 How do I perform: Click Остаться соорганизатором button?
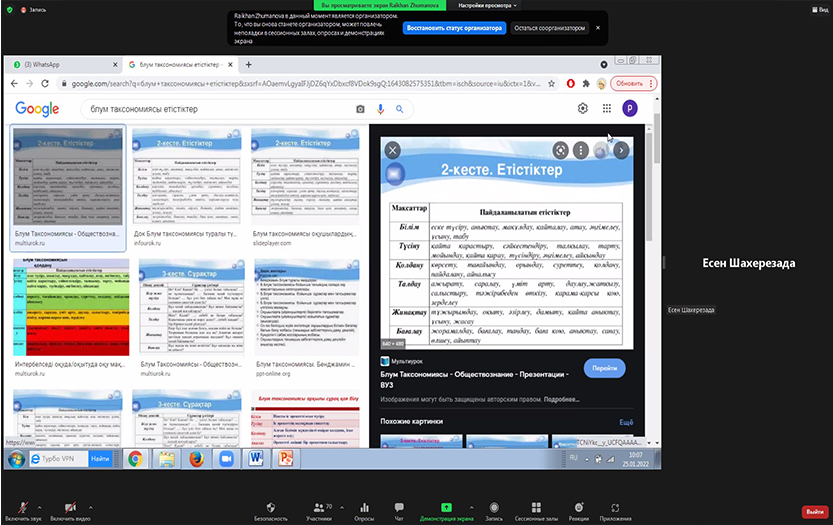point(549,28)
